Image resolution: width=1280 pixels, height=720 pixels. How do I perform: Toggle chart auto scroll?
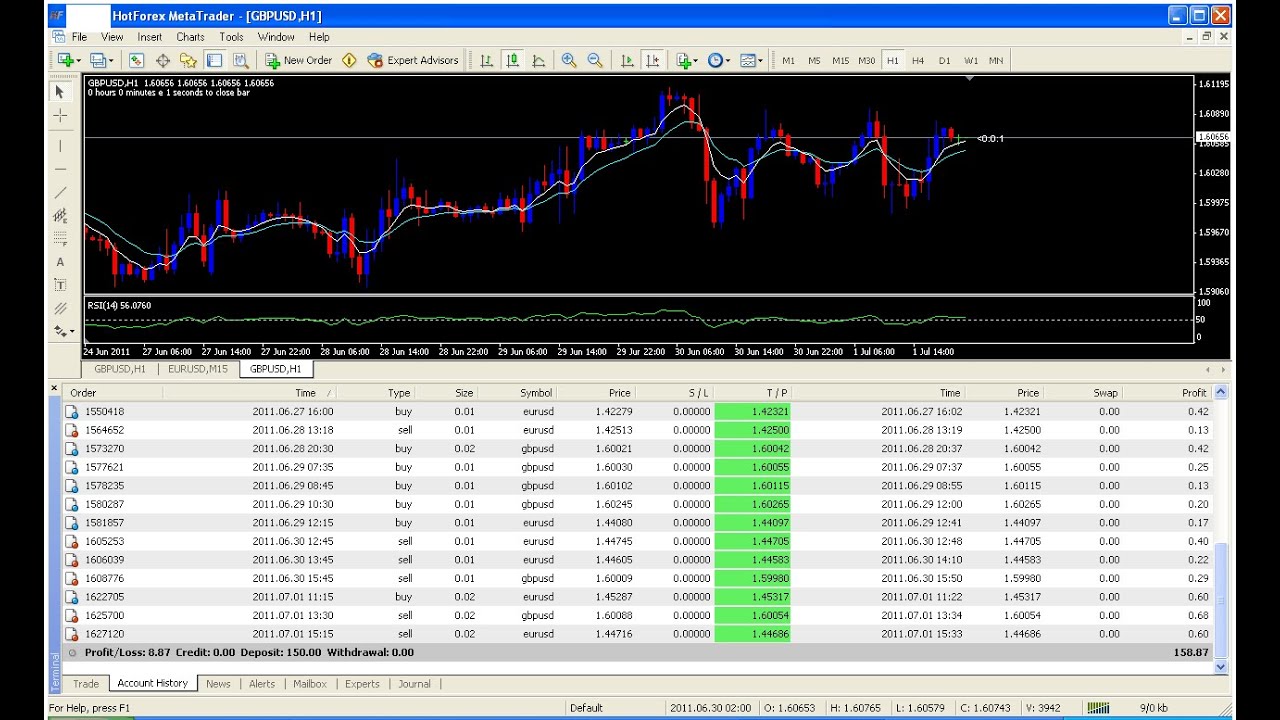pos(627,60)
